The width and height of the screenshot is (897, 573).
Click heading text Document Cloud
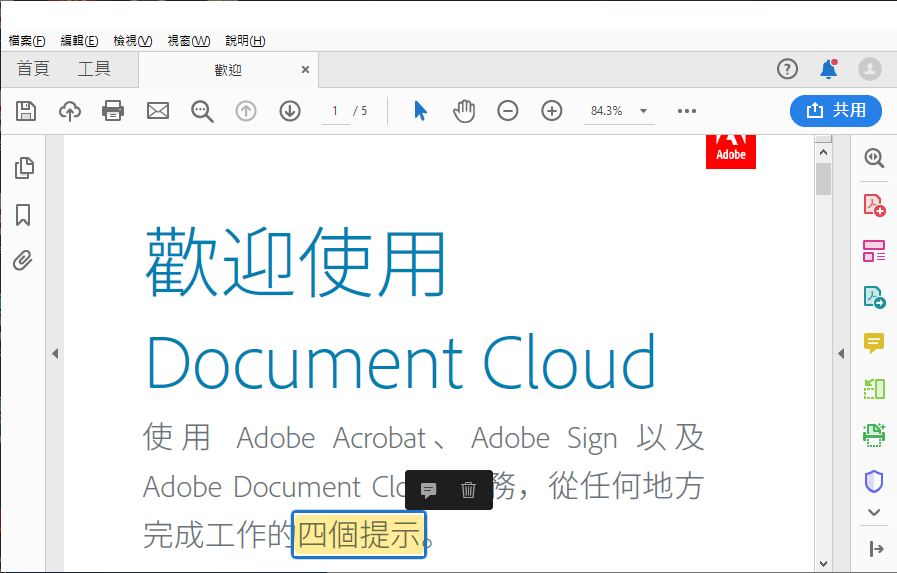[x=401, y=363]
